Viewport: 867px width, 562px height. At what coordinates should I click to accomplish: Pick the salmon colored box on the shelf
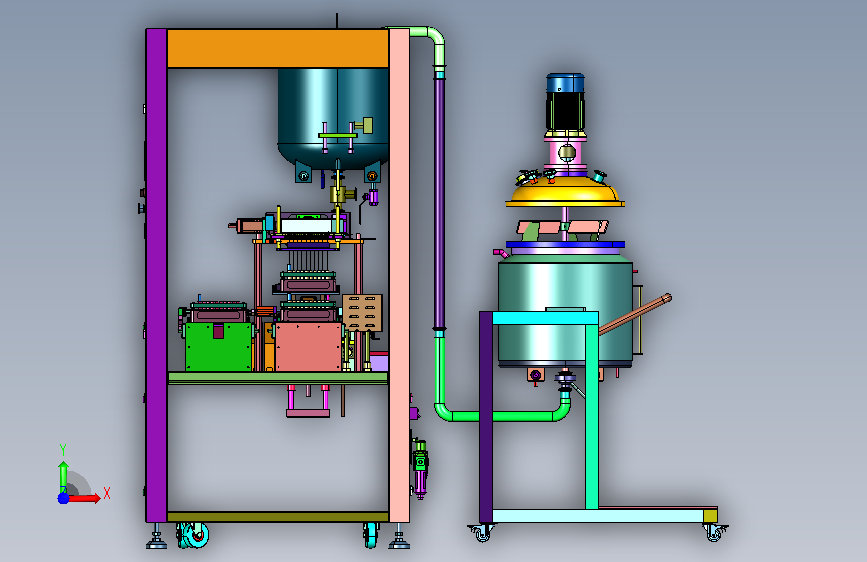coord(309,347)
